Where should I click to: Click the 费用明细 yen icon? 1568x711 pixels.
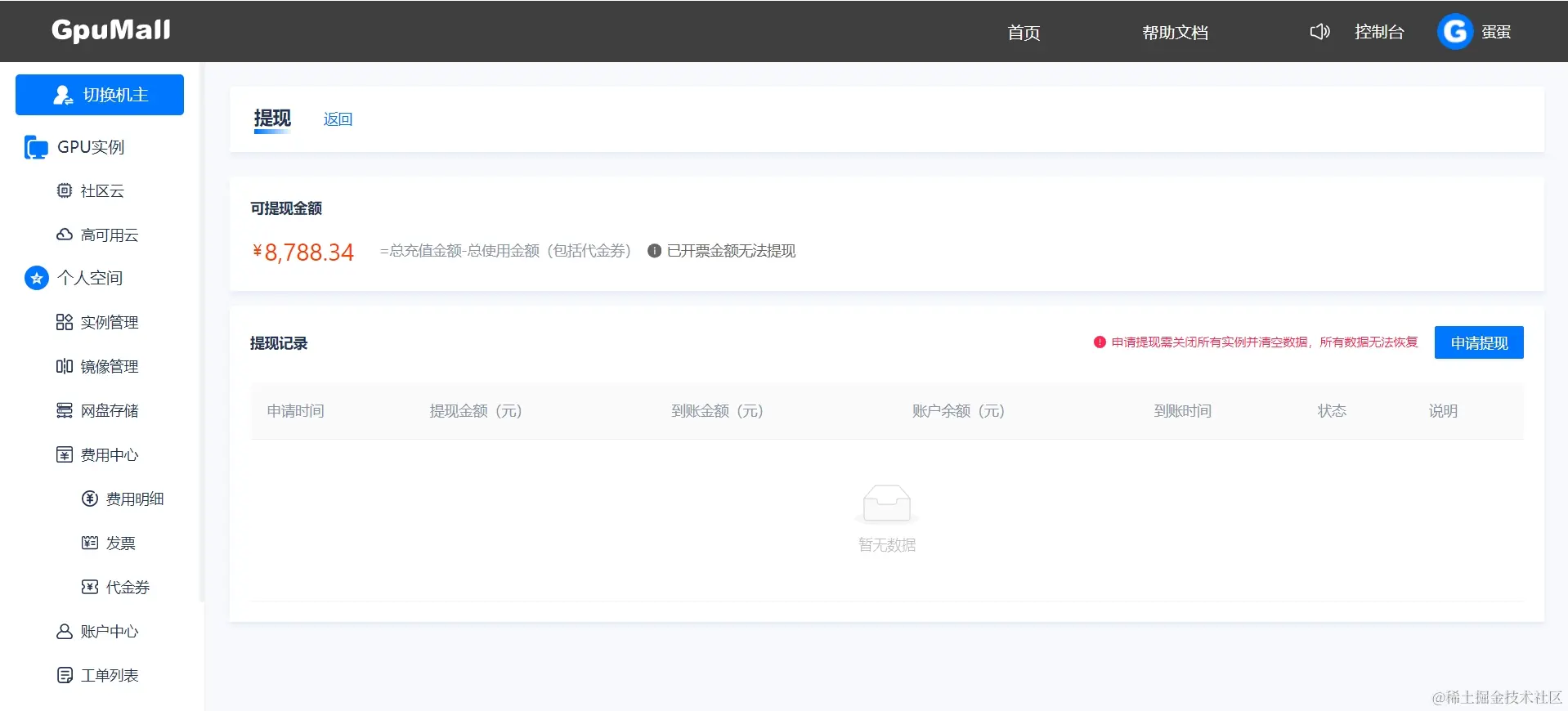click(90, 499)
